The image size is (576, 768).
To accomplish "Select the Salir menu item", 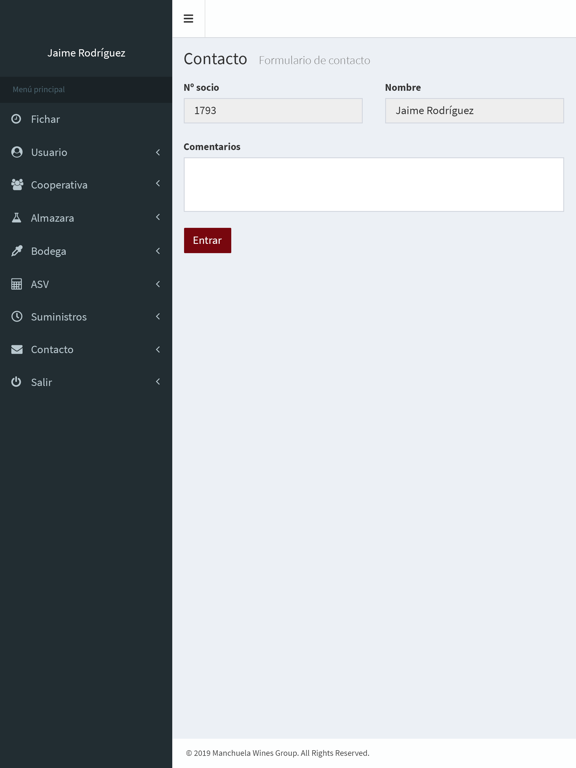I will (x=86, y=382).
